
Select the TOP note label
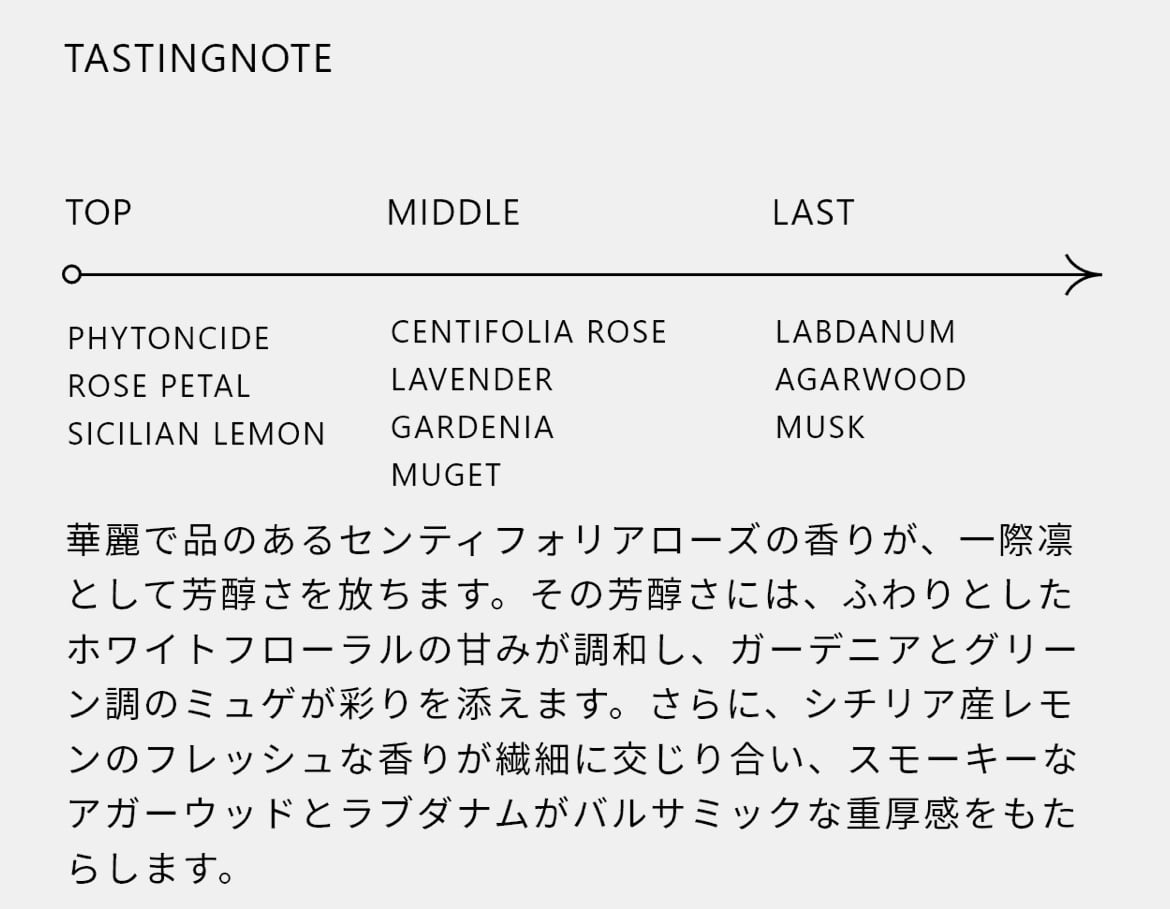98,213
